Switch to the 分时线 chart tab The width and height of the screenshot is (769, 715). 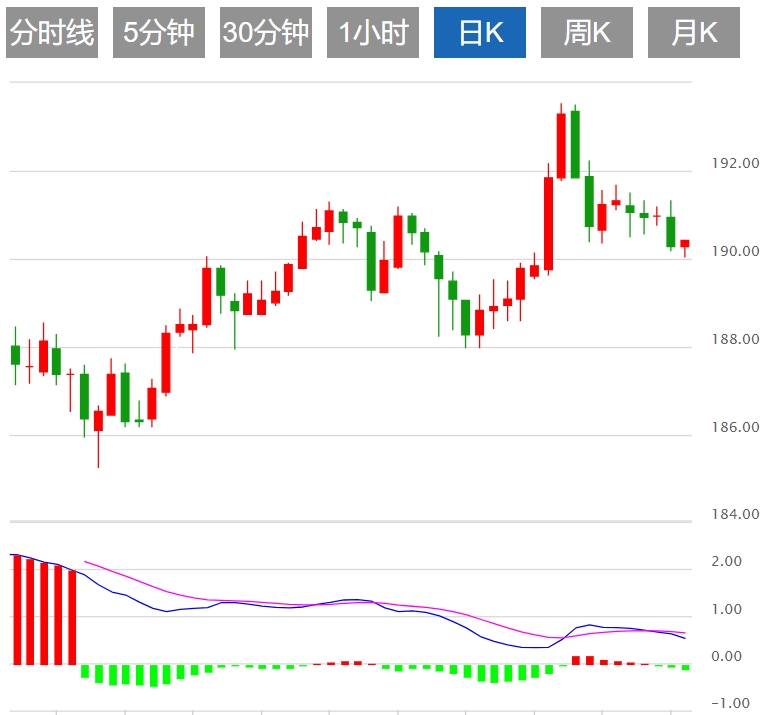pos(52,32)
